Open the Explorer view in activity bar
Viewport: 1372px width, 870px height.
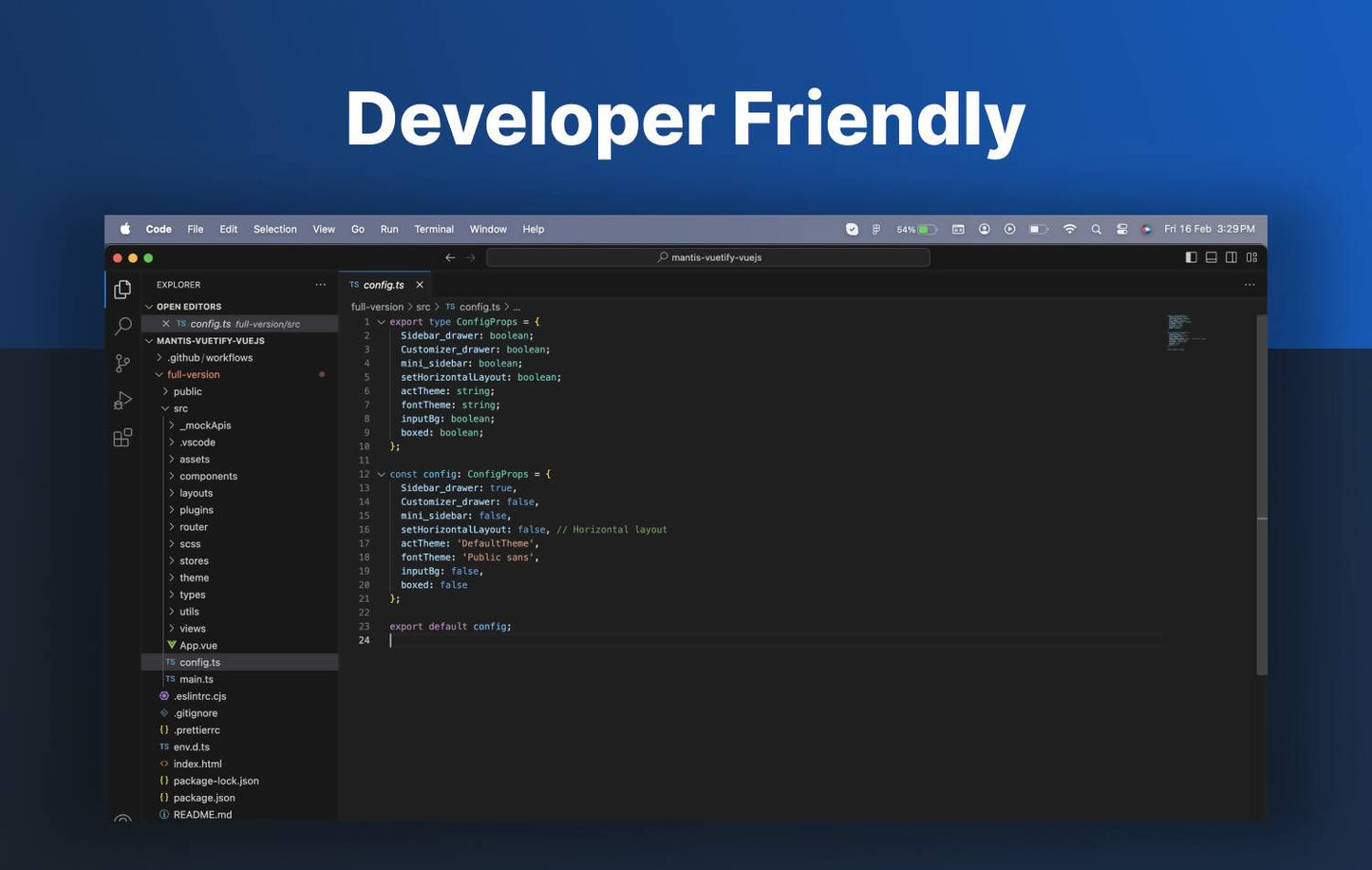[x=122, y=290]
